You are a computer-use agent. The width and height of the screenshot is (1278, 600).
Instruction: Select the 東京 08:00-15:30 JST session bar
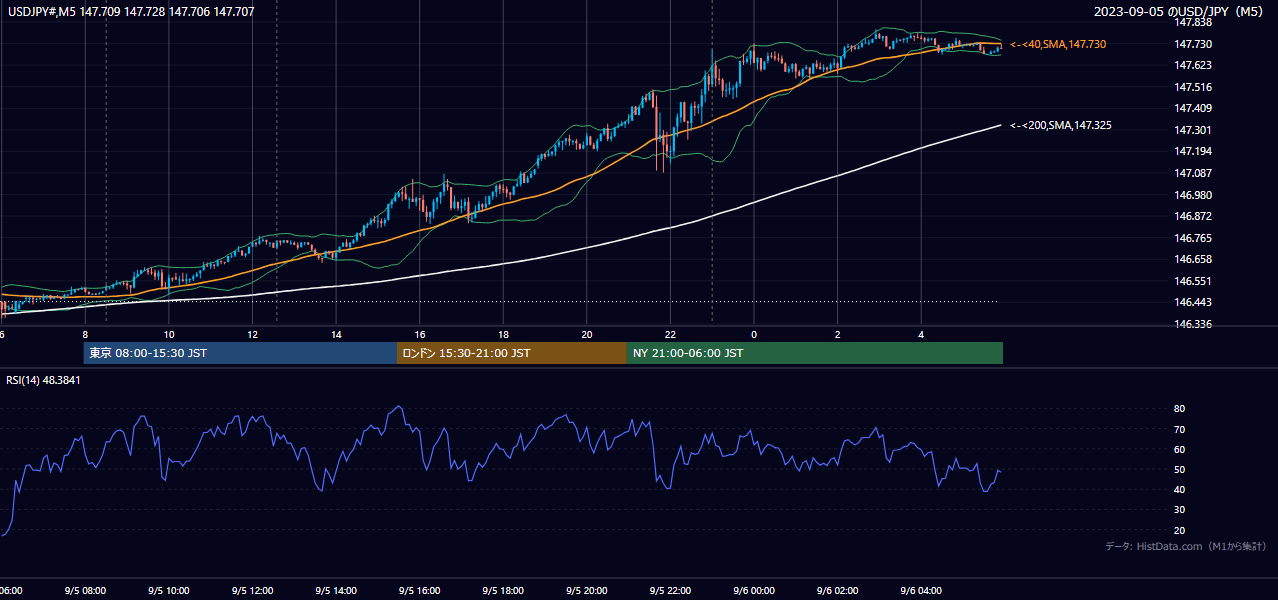coord(240,353)
